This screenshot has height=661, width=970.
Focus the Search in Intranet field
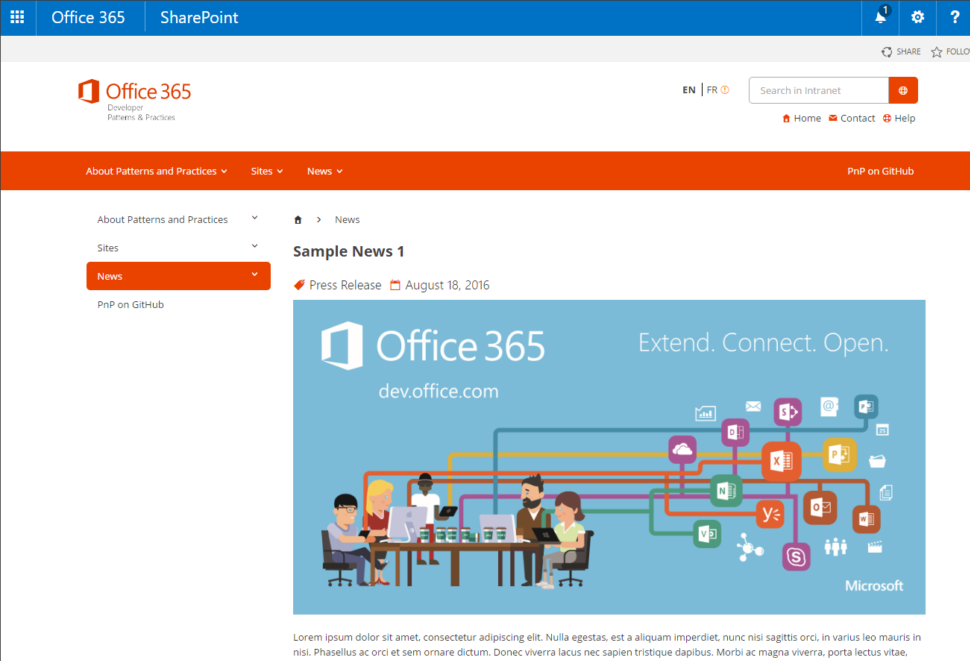pos(818,90)
